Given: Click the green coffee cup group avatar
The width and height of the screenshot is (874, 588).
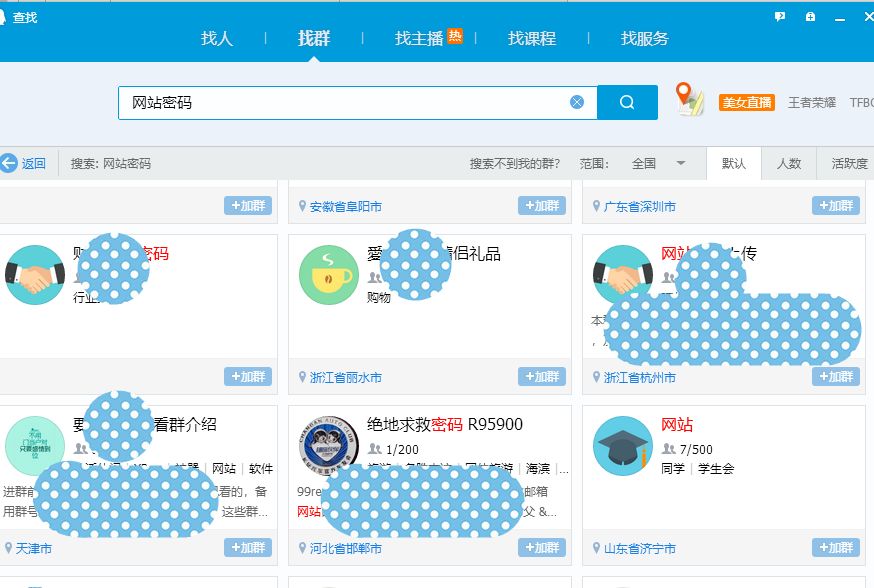Looking at the screenshot, I should click(329, 275).
